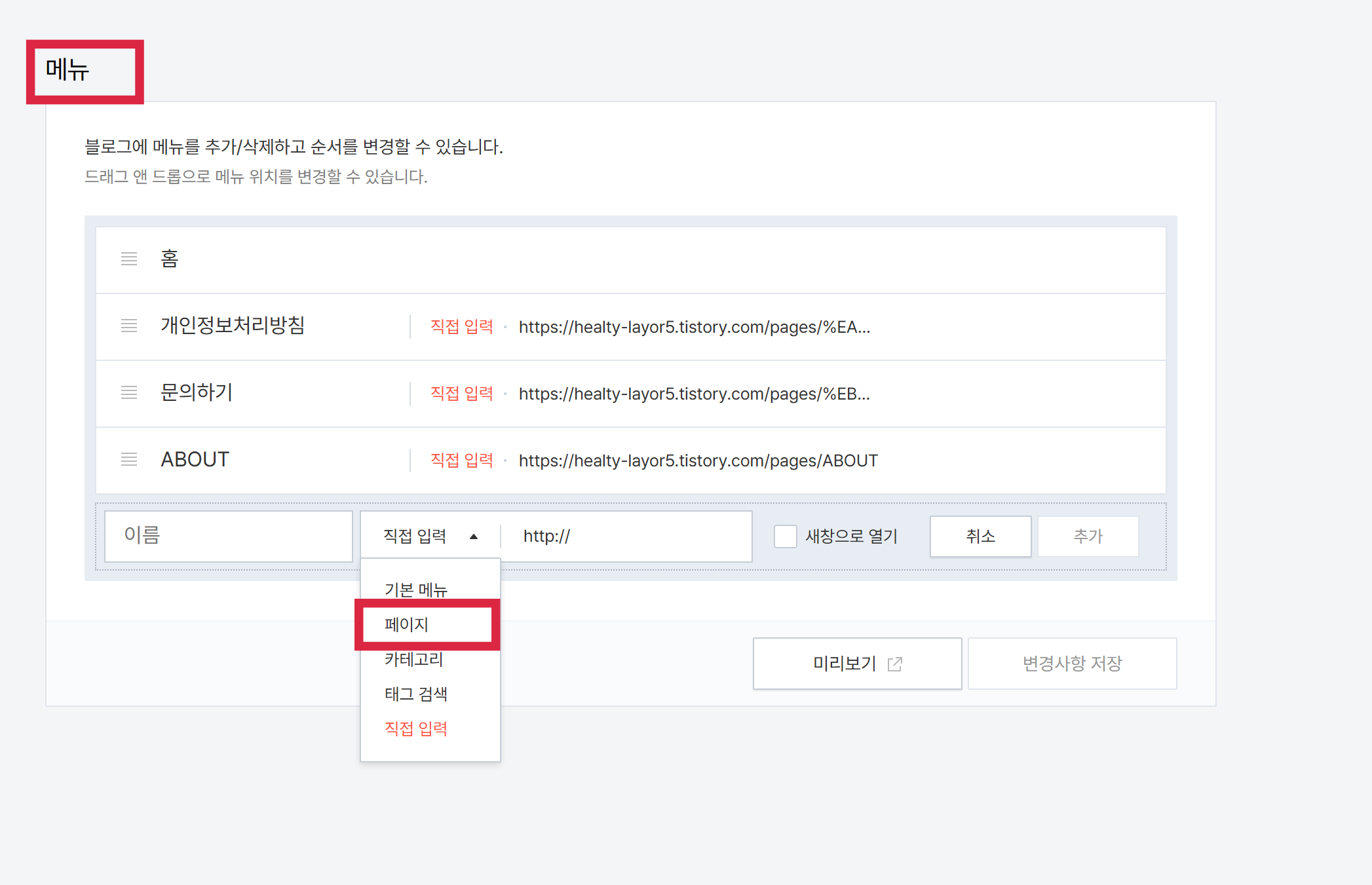Click drag handle icon beside 개인정보처리방침

tap(129, 326)
